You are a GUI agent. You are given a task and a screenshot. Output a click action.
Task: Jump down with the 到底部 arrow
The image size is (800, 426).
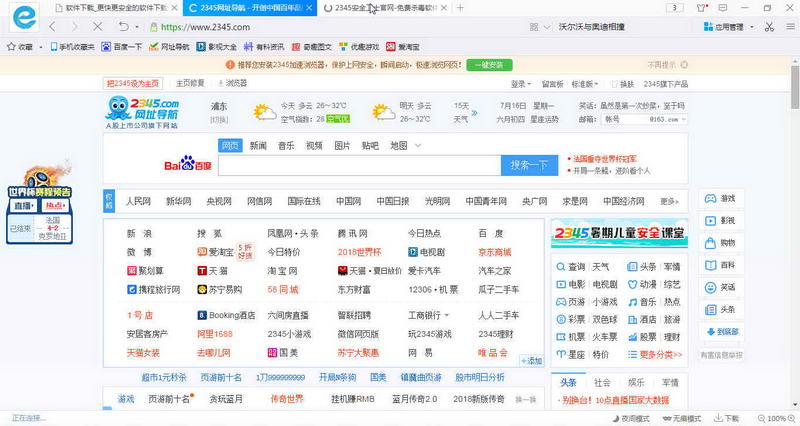coord(722,332)
